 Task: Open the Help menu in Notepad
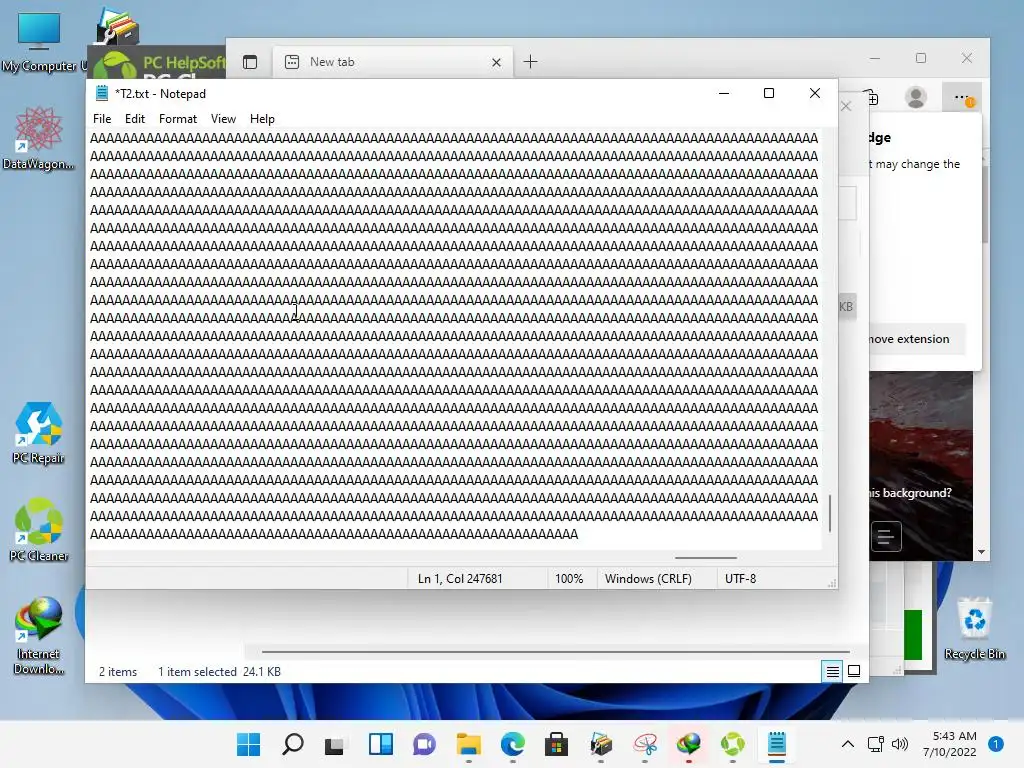tap(262, 119)
